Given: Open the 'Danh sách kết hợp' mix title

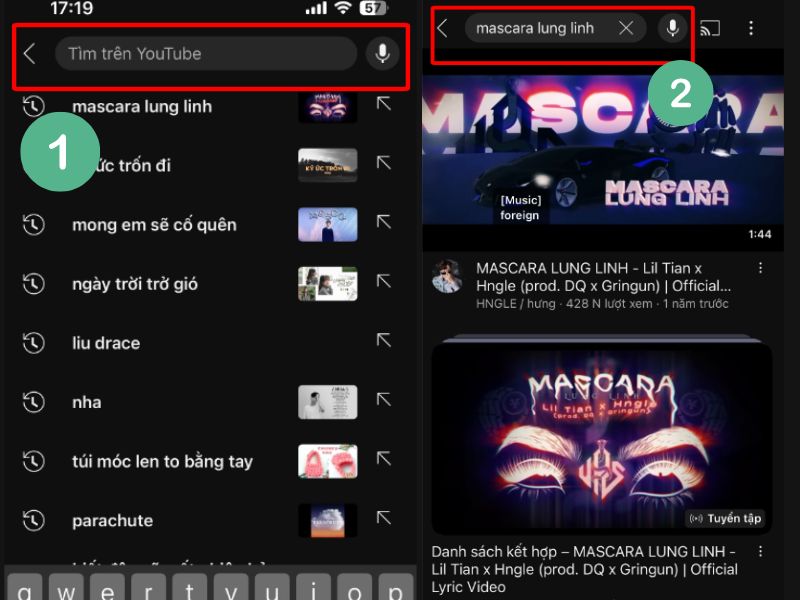Looking at the screenshot, I should click(585, 569).
